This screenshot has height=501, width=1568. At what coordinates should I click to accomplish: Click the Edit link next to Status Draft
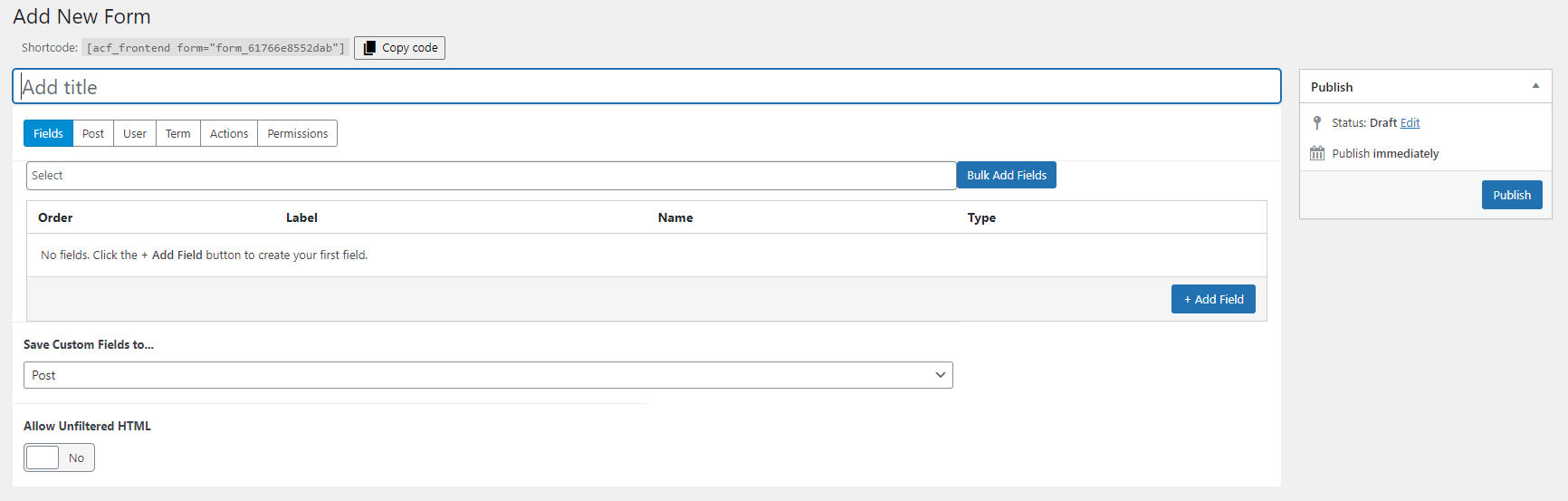tap(1410, 122)
